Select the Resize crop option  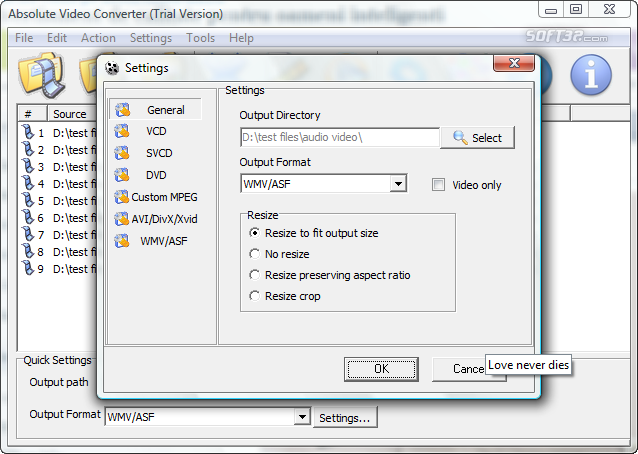pos(254,297)
